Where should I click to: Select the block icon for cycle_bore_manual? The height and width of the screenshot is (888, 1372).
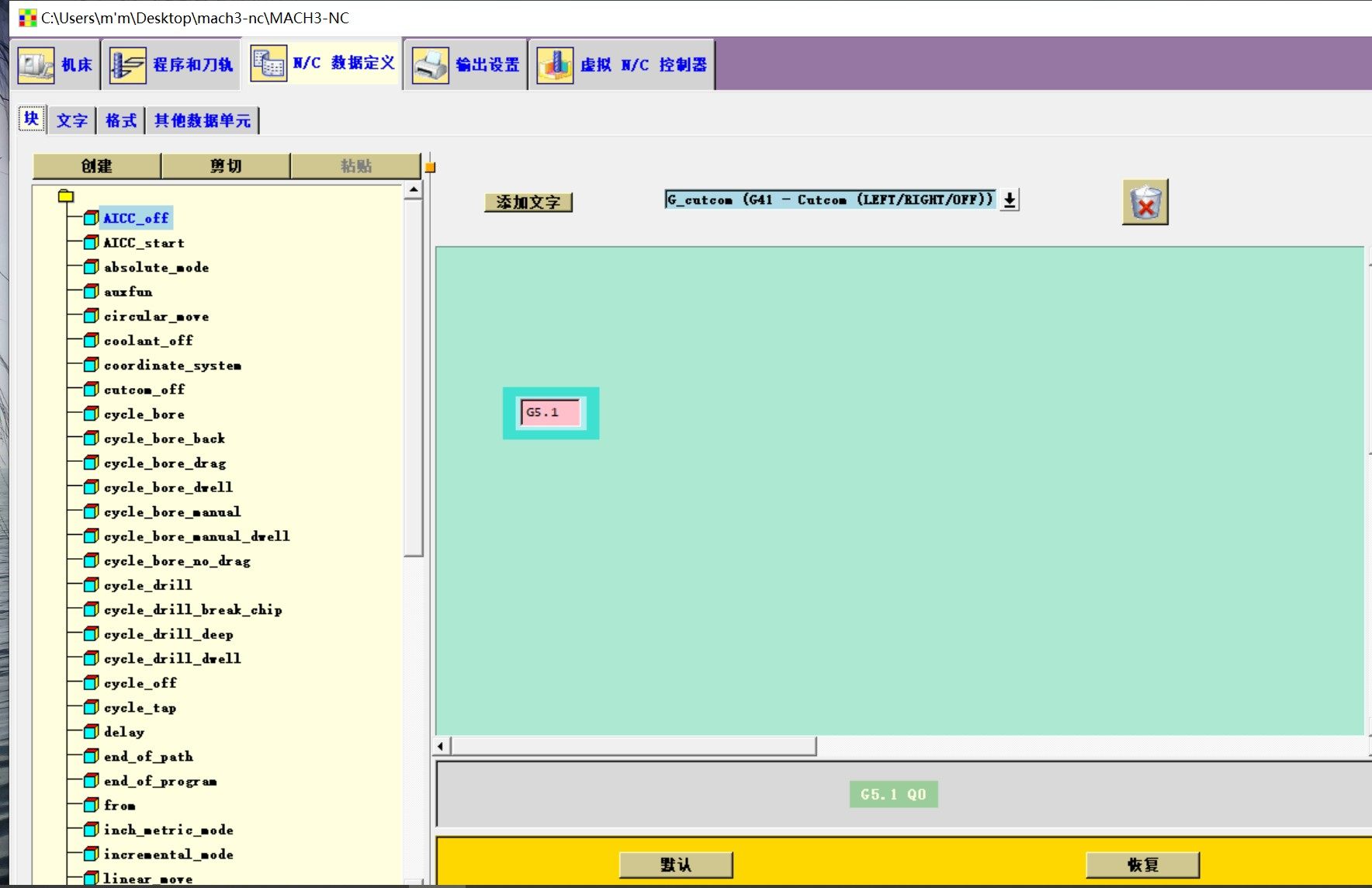point(91,512)
